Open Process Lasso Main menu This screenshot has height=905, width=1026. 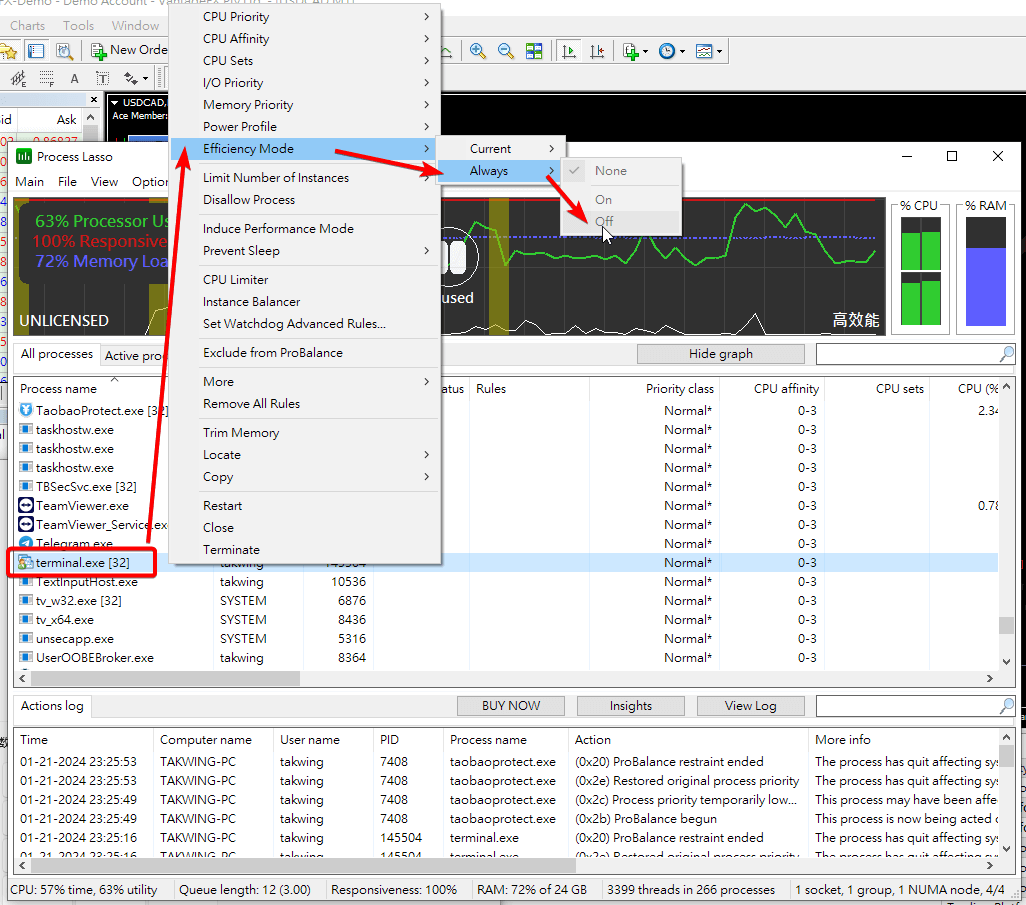pyautogui.click(x=29, y=181)
